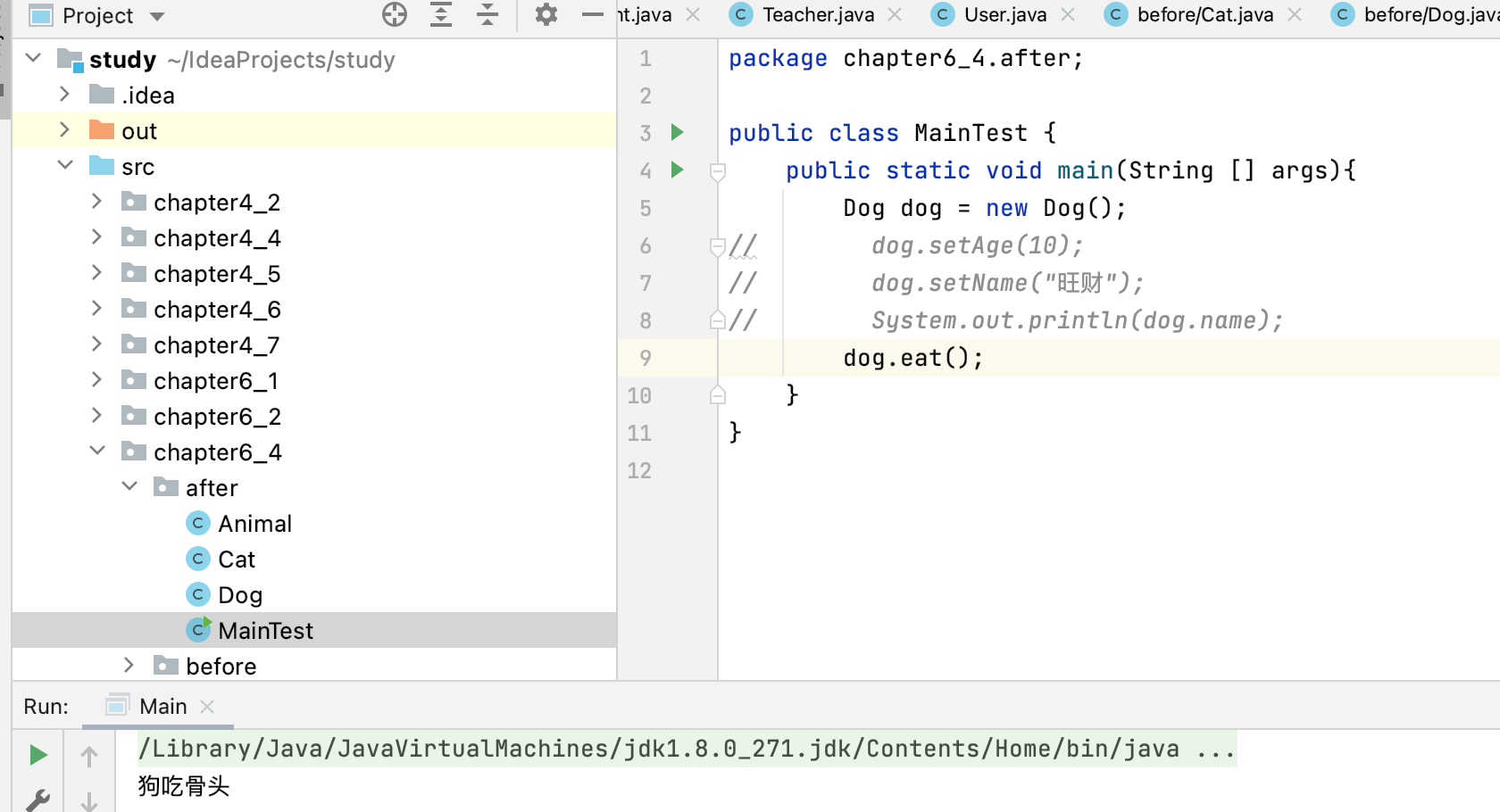Click Expand All icon in Project toolbar
The width and height of the screenshot is (1500, 812).
coord(441,14)
